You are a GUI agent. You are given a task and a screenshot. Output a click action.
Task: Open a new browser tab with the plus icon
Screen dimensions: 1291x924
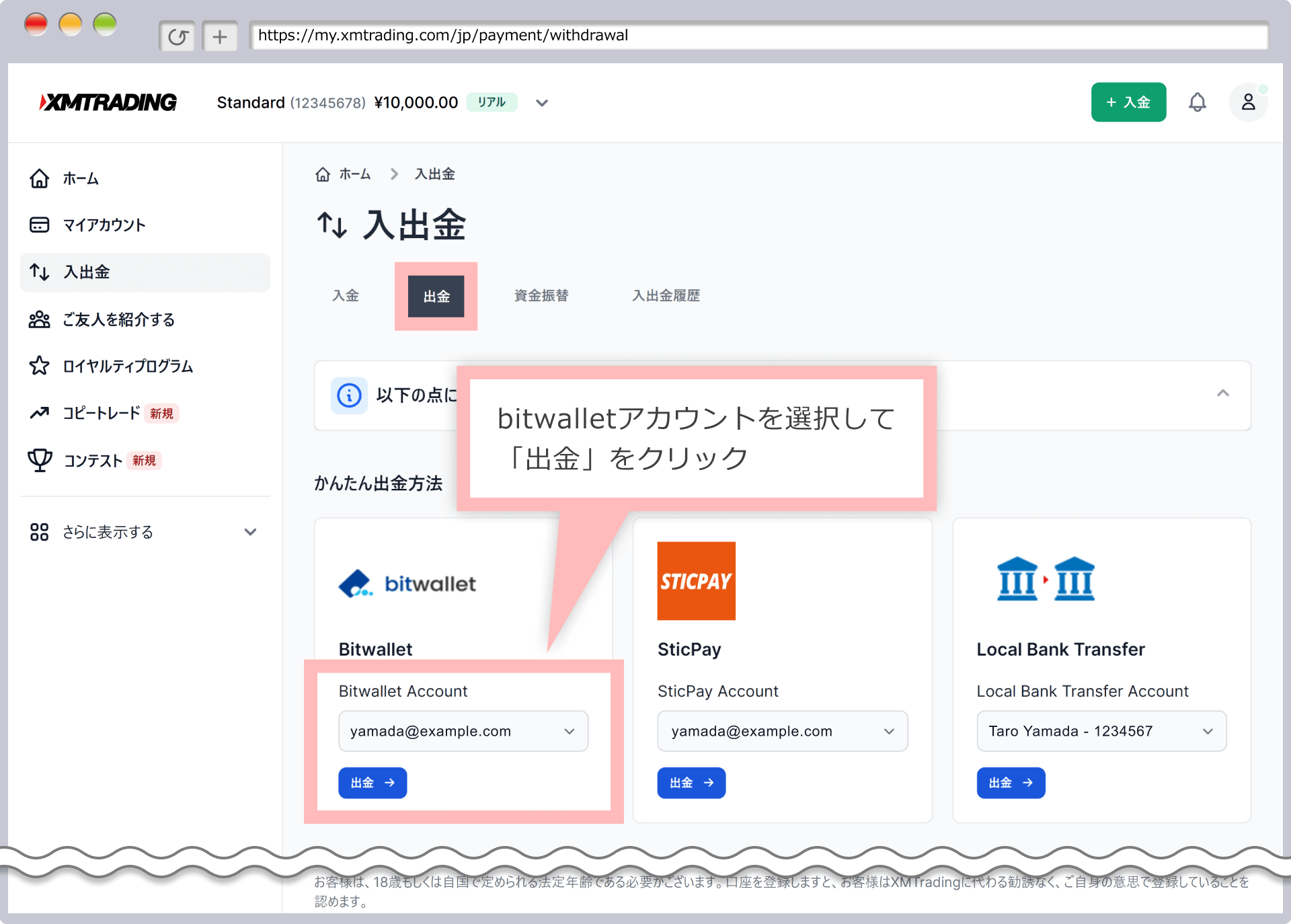point(220,36)
